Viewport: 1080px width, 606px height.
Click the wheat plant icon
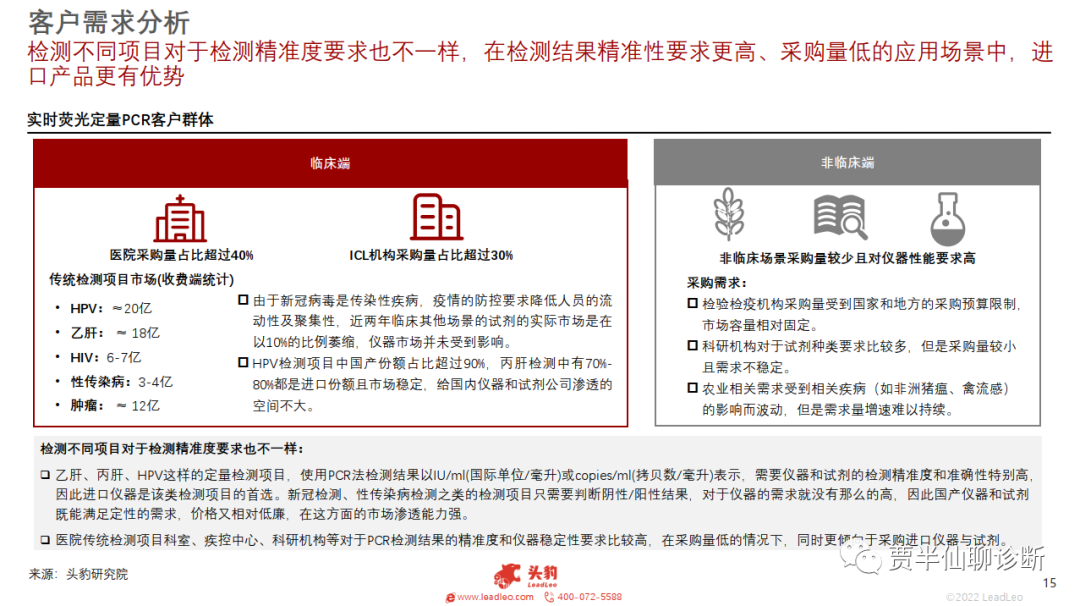(729, 217)
